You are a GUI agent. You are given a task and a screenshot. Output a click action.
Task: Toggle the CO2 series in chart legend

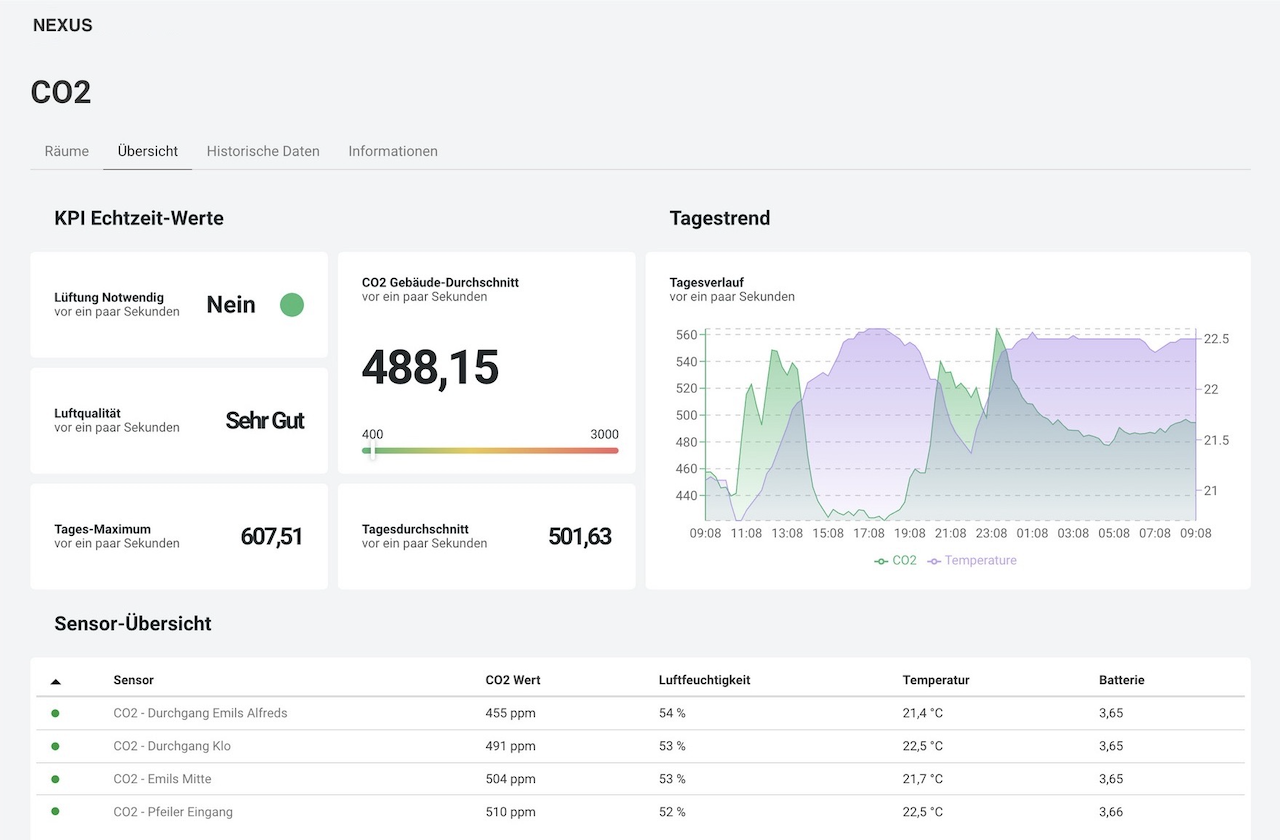(x=895, y=561)
